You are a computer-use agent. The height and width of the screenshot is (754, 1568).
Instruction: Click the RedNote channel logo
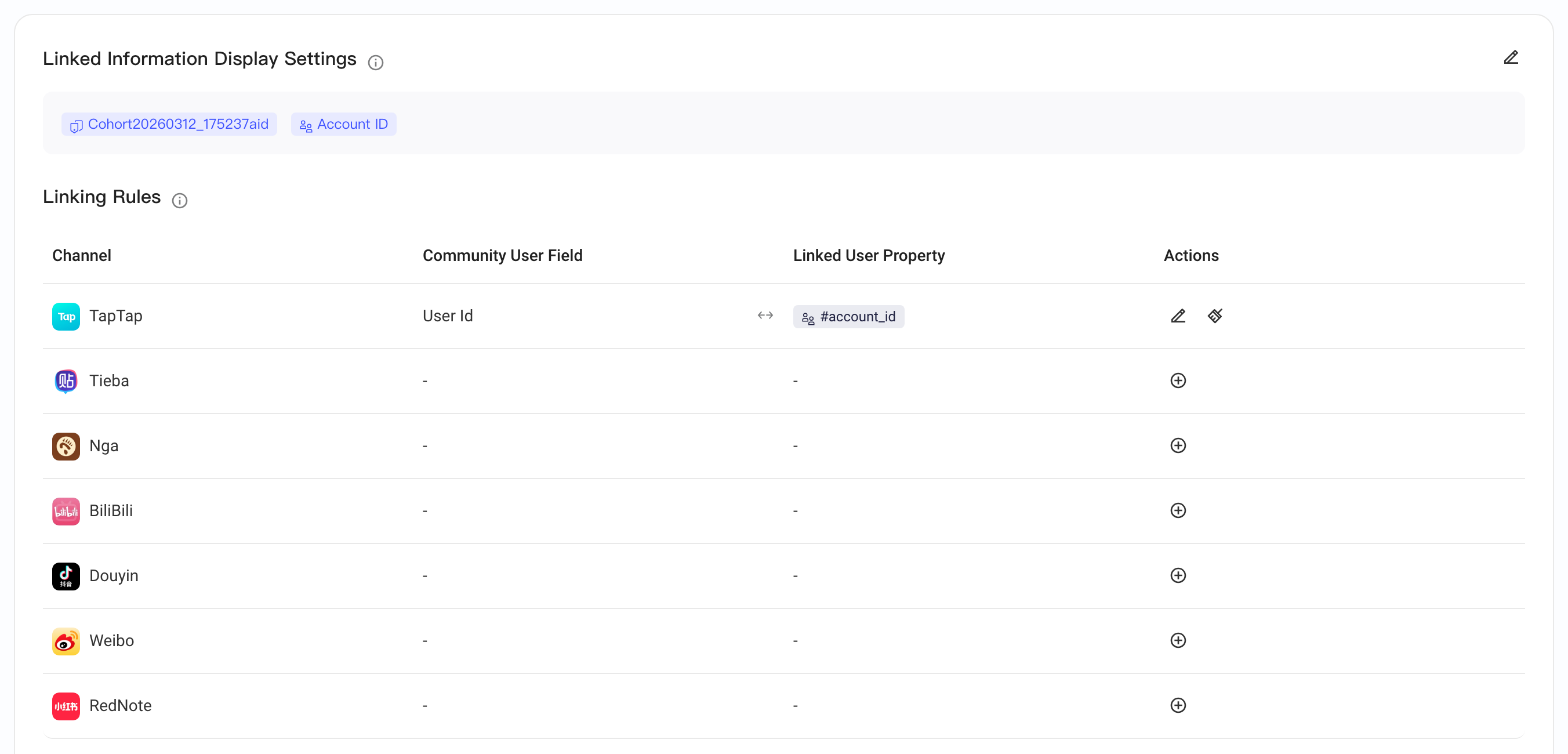pos(66,706)
